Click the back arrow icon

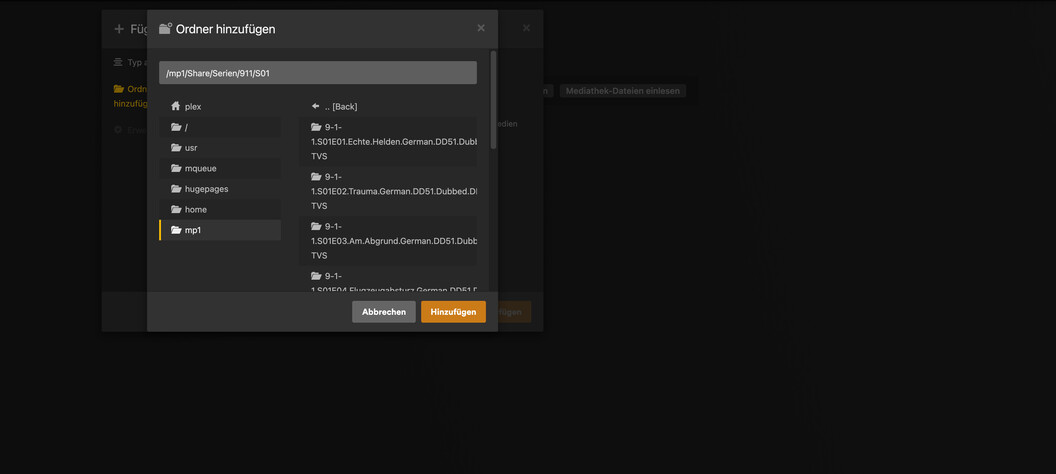pos(315,106)
